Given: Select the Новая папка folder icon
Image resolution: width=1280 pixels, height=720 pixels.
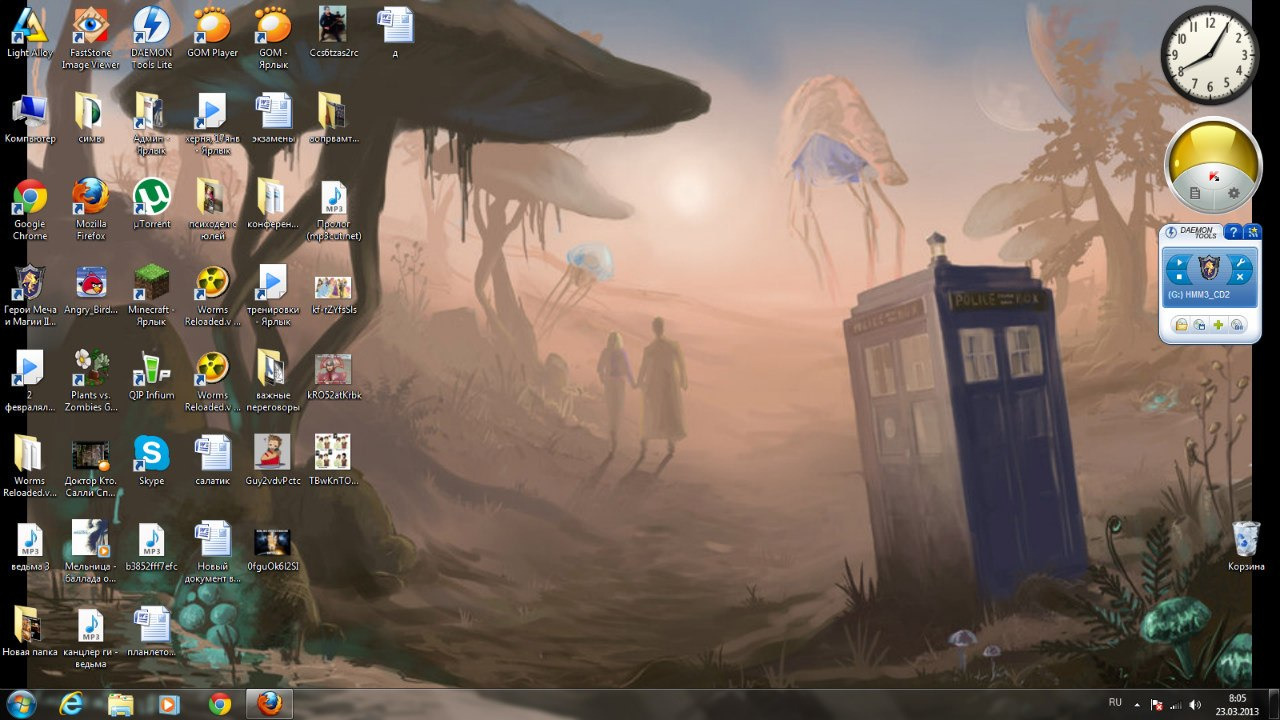Looking at the screenshot, I should click(x=30, y=631).
